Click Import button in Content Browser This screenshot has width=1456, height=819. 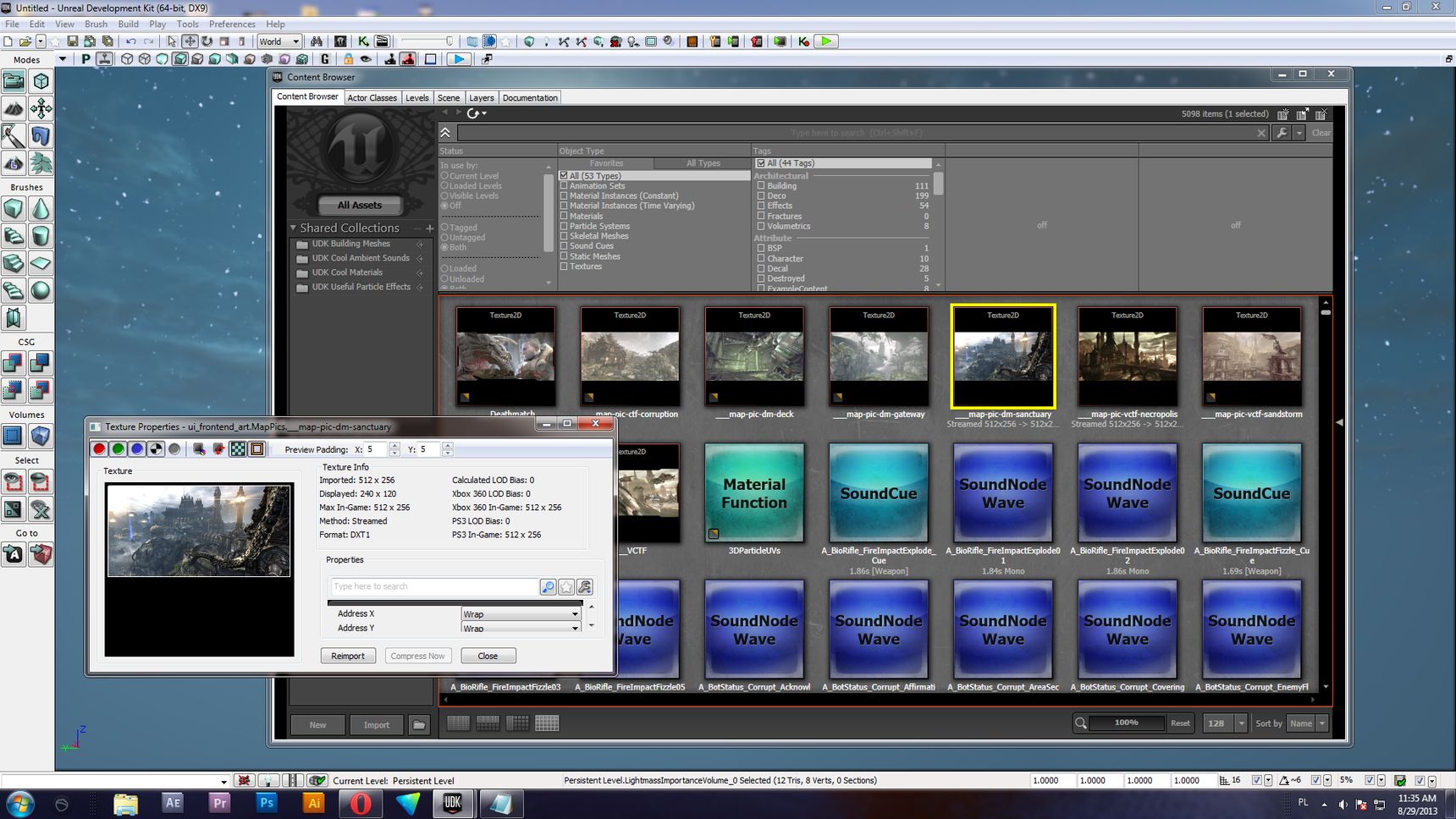click(x=377, y=724)
